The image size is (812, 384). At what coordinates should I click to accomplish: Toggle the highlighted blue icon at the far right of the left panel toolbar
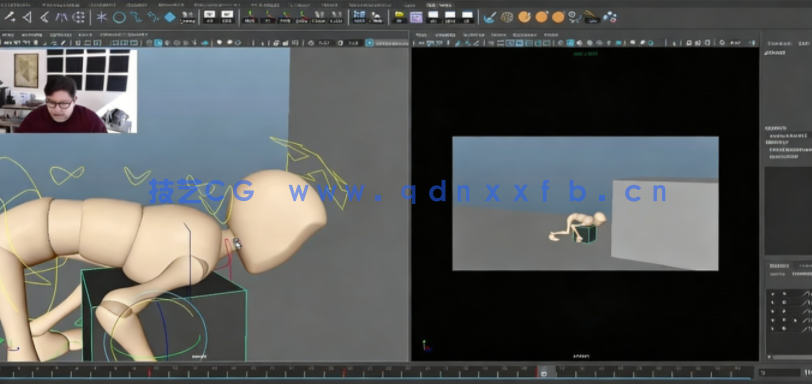click(x=369, y=43)
